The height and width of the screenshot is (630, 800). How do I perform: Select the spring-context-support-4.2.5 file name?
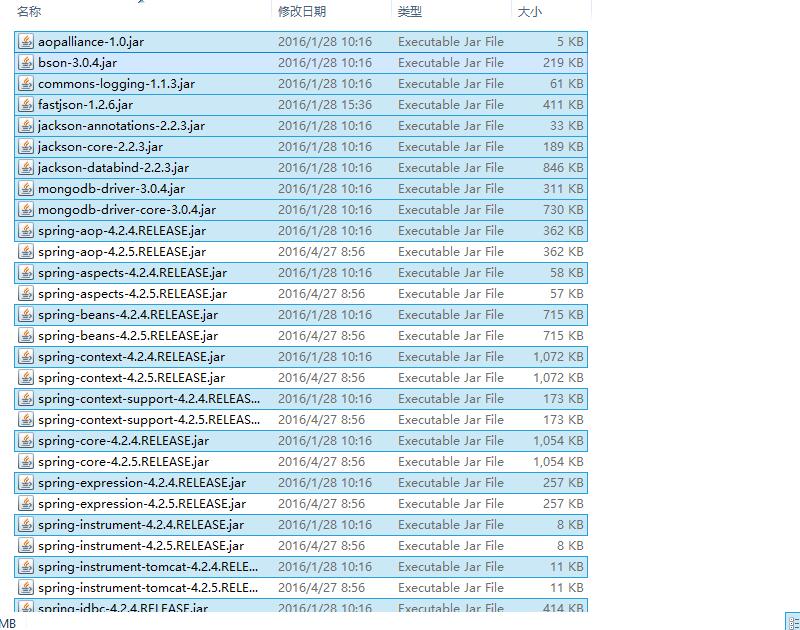coord(149,420)
